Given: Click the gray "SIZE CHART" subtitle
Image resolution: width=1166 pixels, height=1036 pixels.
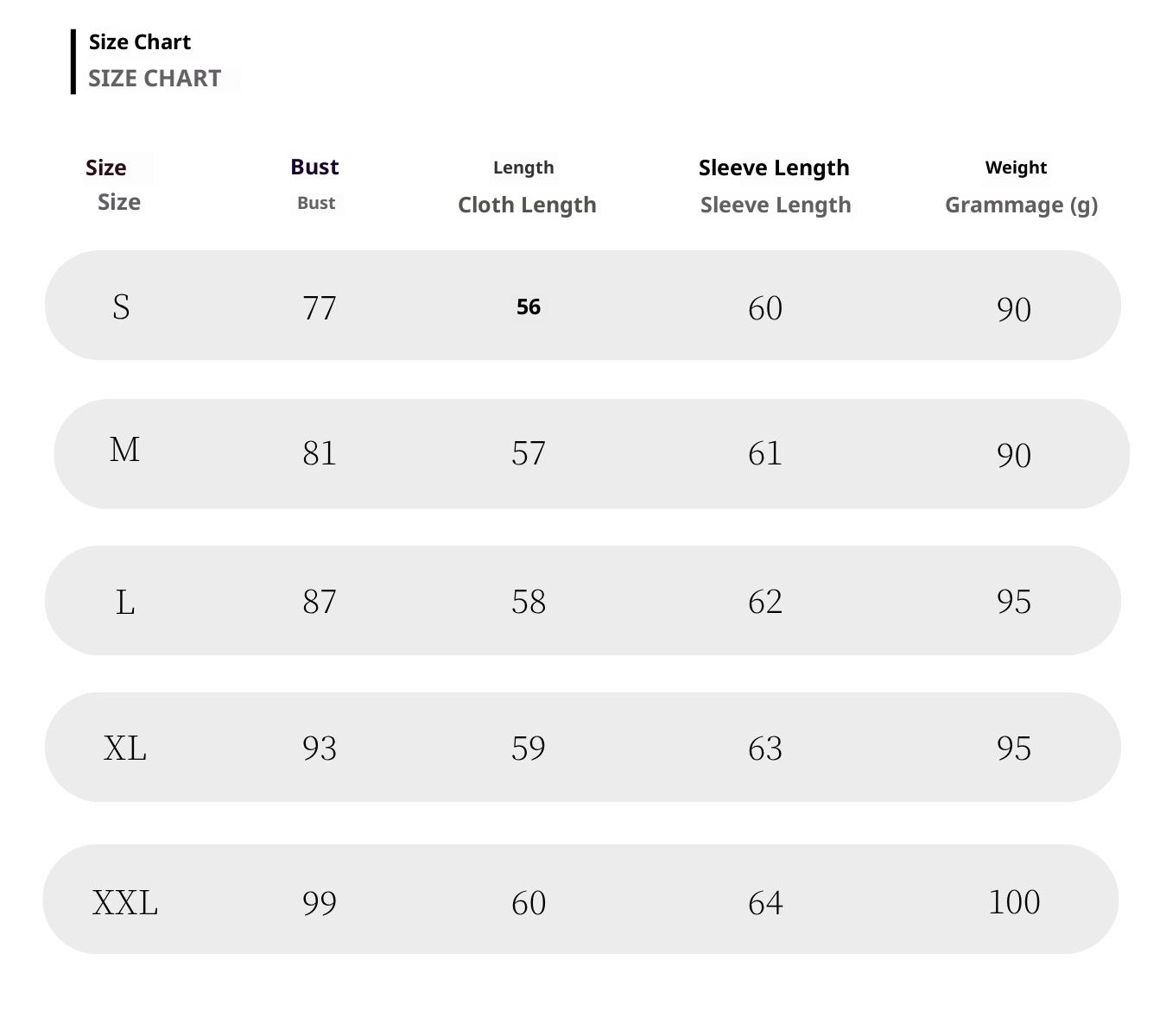Looking at the screenshot, I should click(x=155, y=79).
